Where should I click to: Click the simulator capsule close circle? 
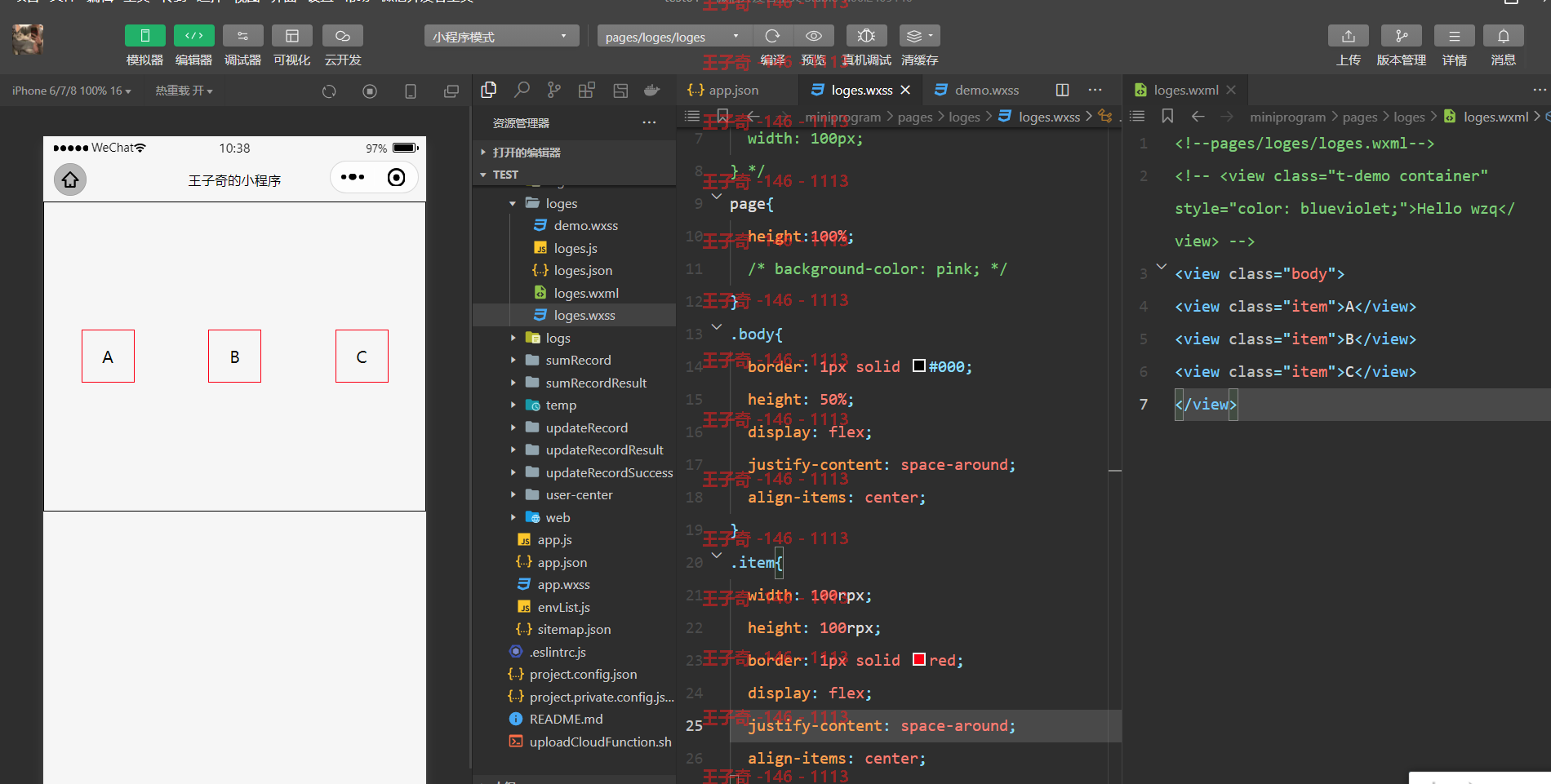(396, 177)
